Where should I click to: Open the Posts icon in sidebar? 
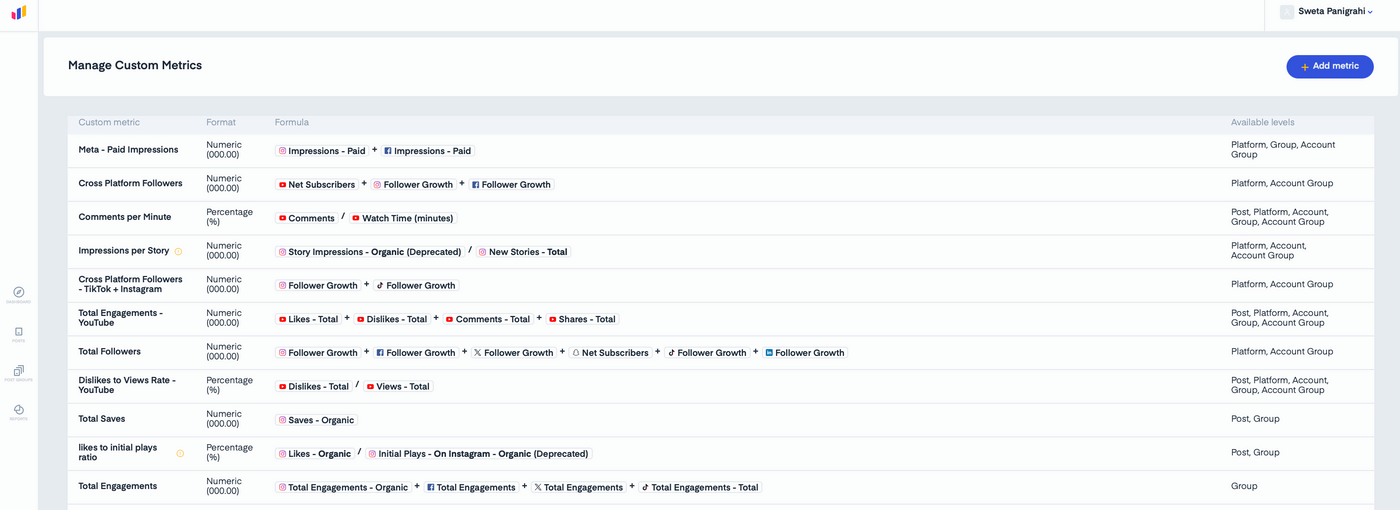click(18, 331)
